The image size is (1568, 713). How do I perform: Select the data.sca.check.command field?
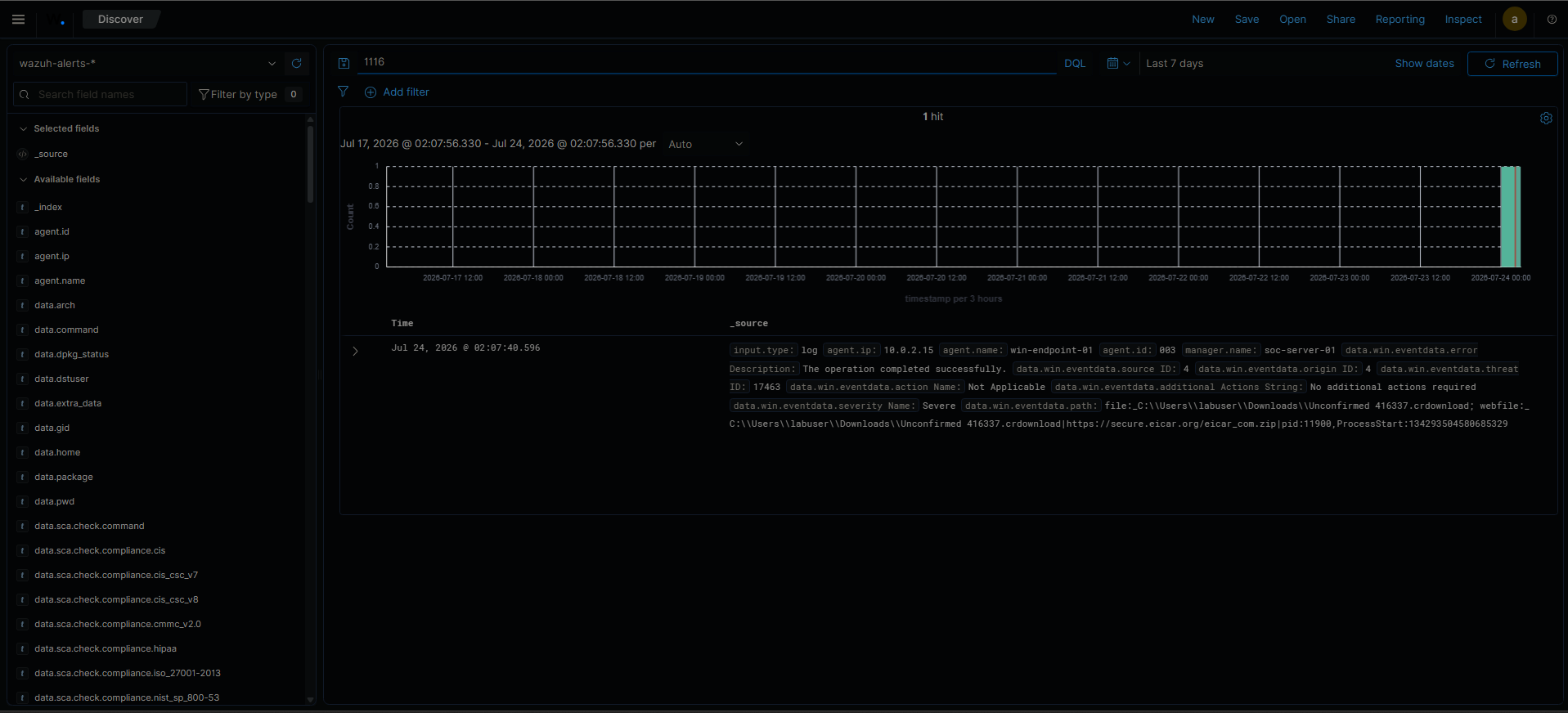point(89,526)
